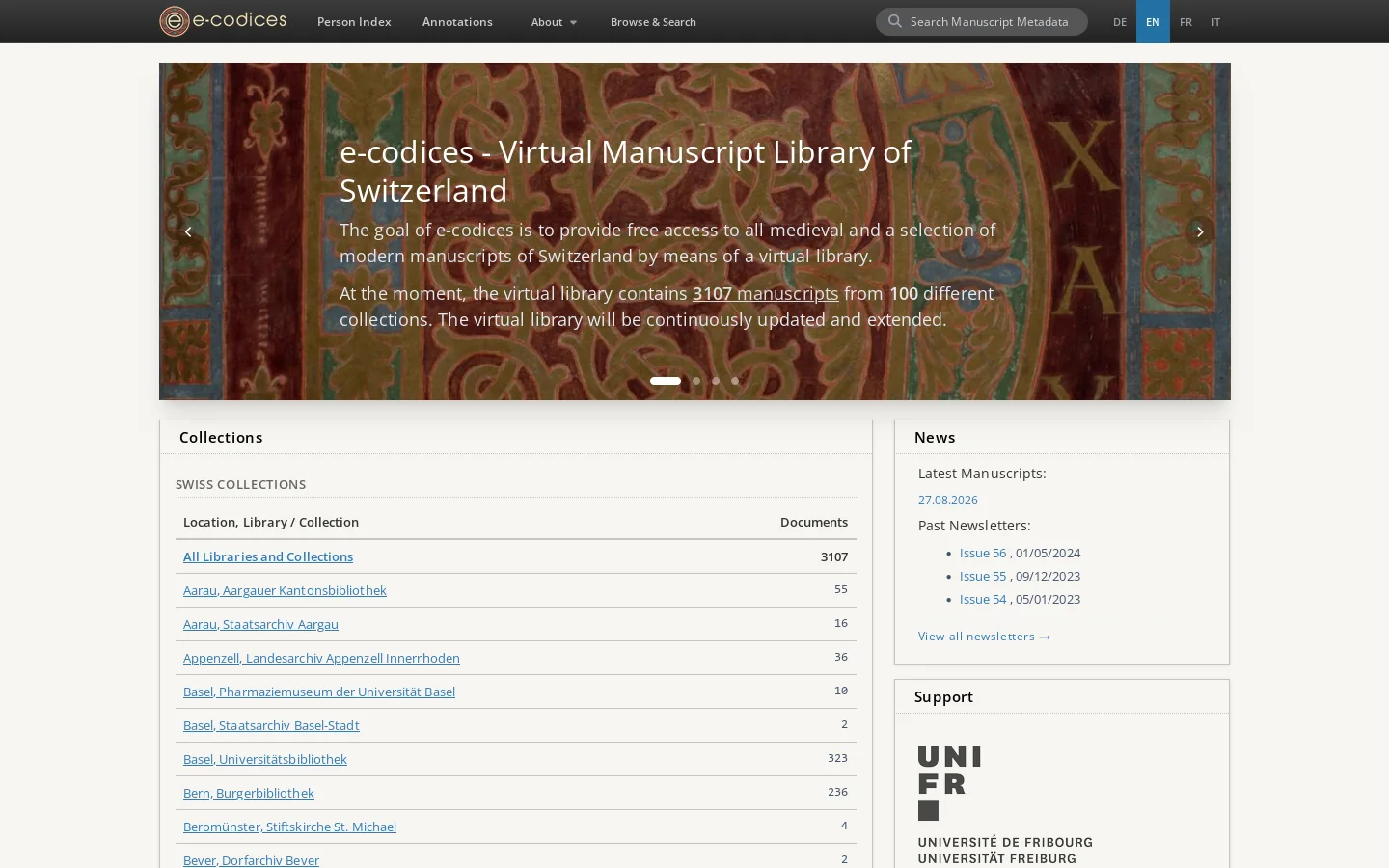
Task: Switch language to DE
Action: [x=1120, y=21]
